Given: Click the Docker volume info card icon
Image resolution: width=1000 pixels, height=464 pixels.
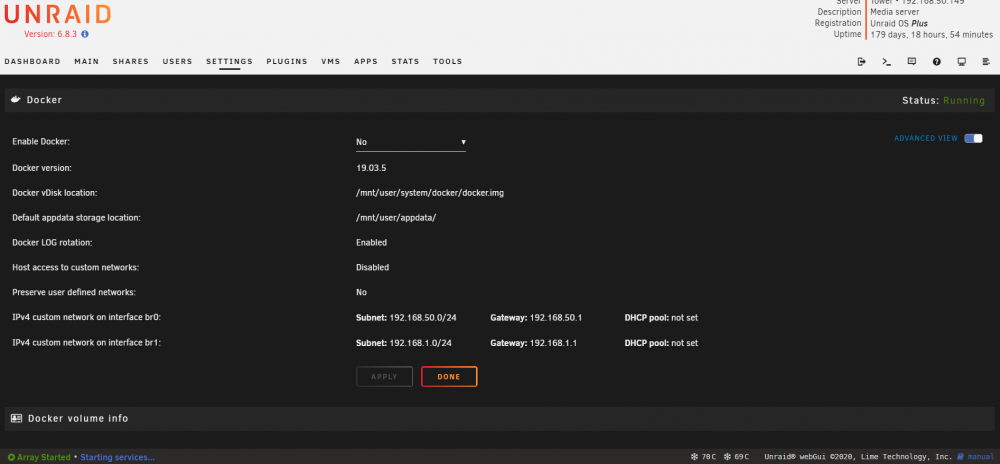Looking at the screenshot, I should [17, 419].
